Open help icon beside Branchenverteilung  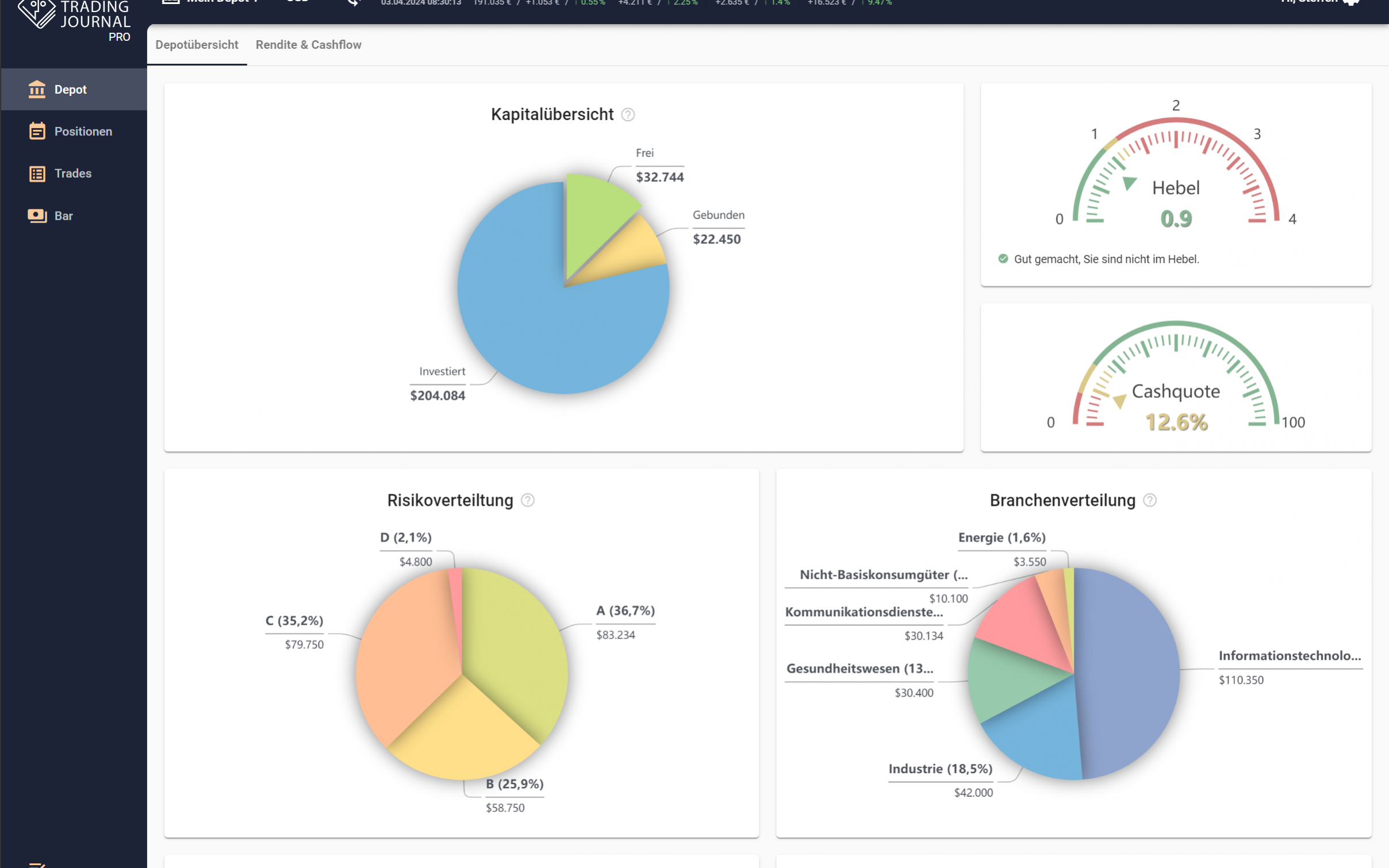(1150, 501)
